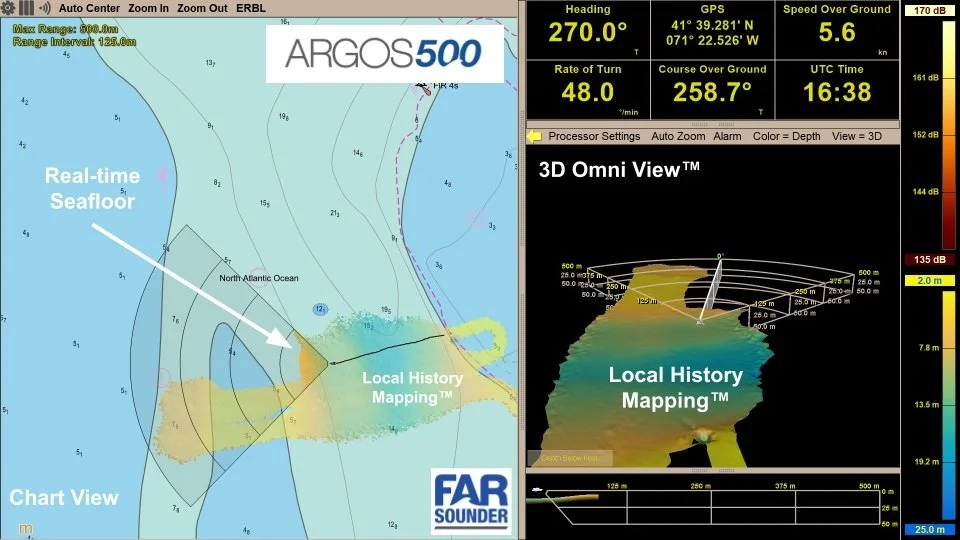Click the 375 m label in profile view
Screen dimensions: 960x540
pos(784,486)
